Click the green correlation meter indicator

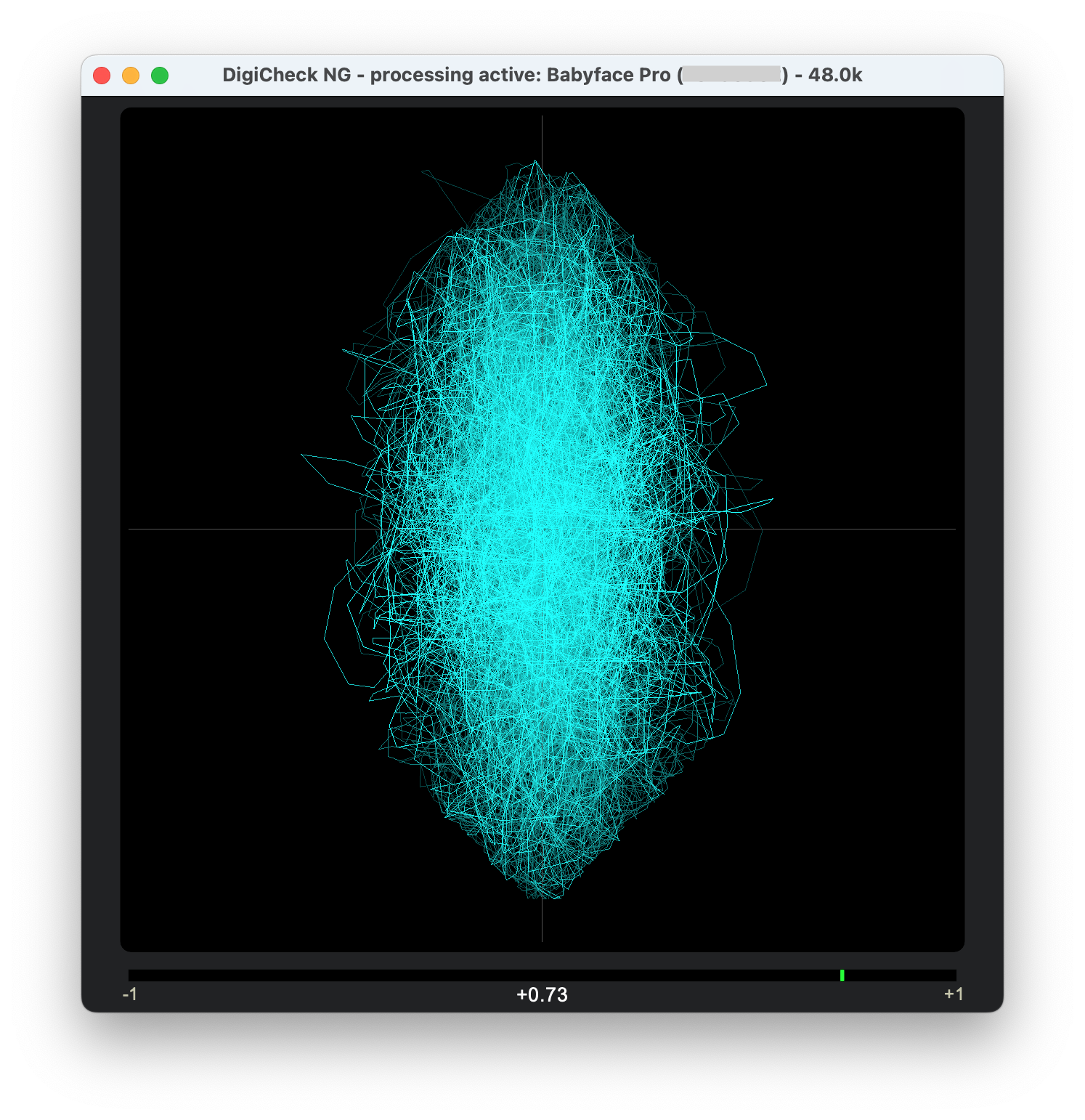click(x=842, y=975)
